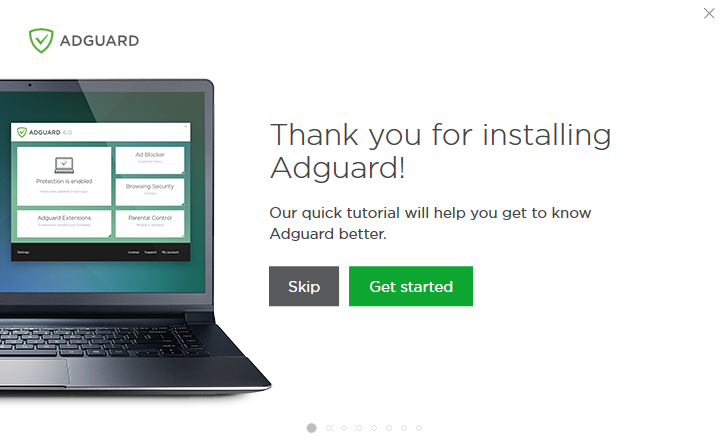
Task: Go to the last tutorial page dot
Action: [419, 428]
